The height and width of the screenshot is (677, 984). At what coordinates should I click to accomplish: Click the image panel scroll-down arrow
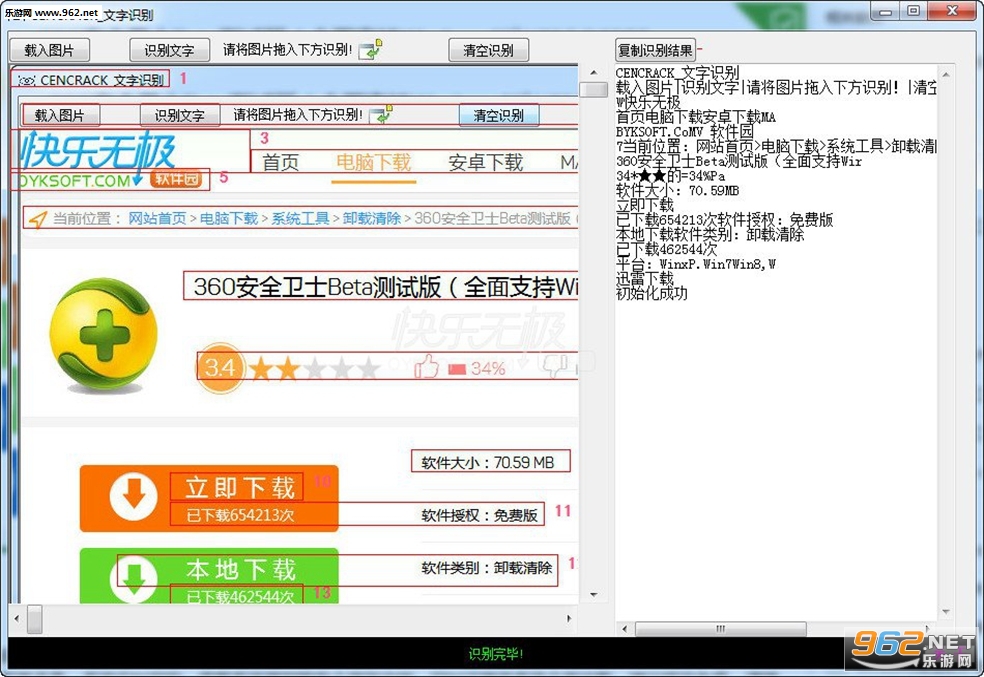point(594,594)
